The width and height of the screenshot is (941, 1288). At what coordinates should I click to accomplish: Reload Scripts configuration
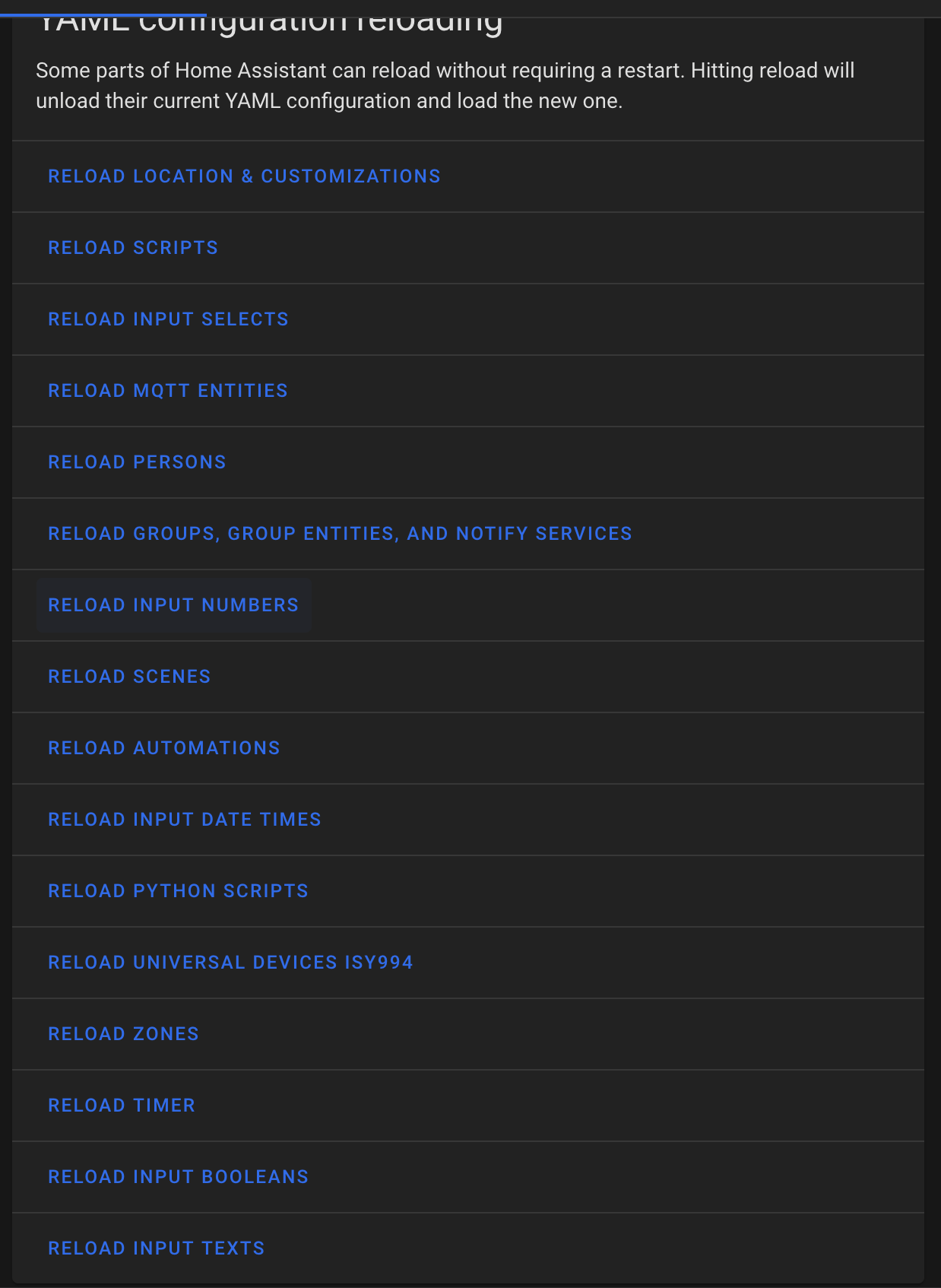point(132,247)
